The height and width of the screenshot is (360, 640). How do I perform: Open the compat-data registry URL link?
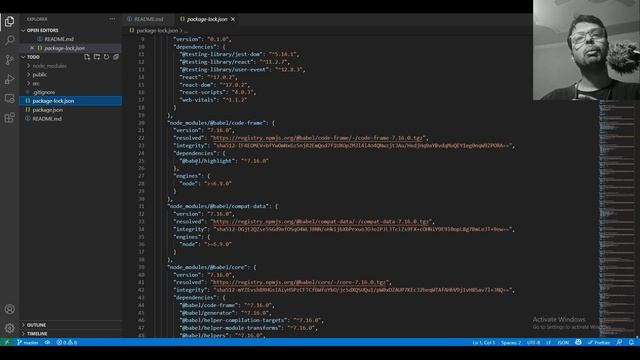[320, 222]
